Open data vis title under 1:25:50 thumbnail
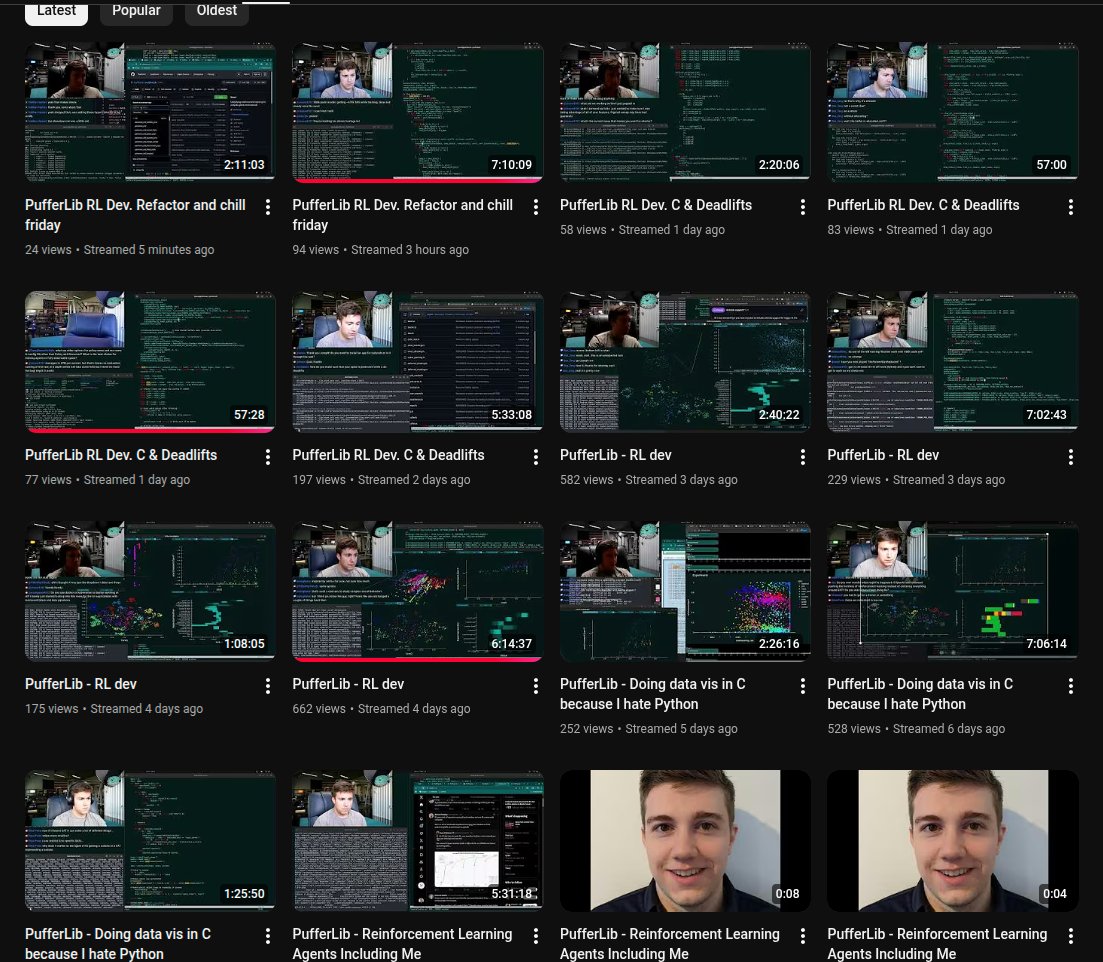 tap(118, 944)
